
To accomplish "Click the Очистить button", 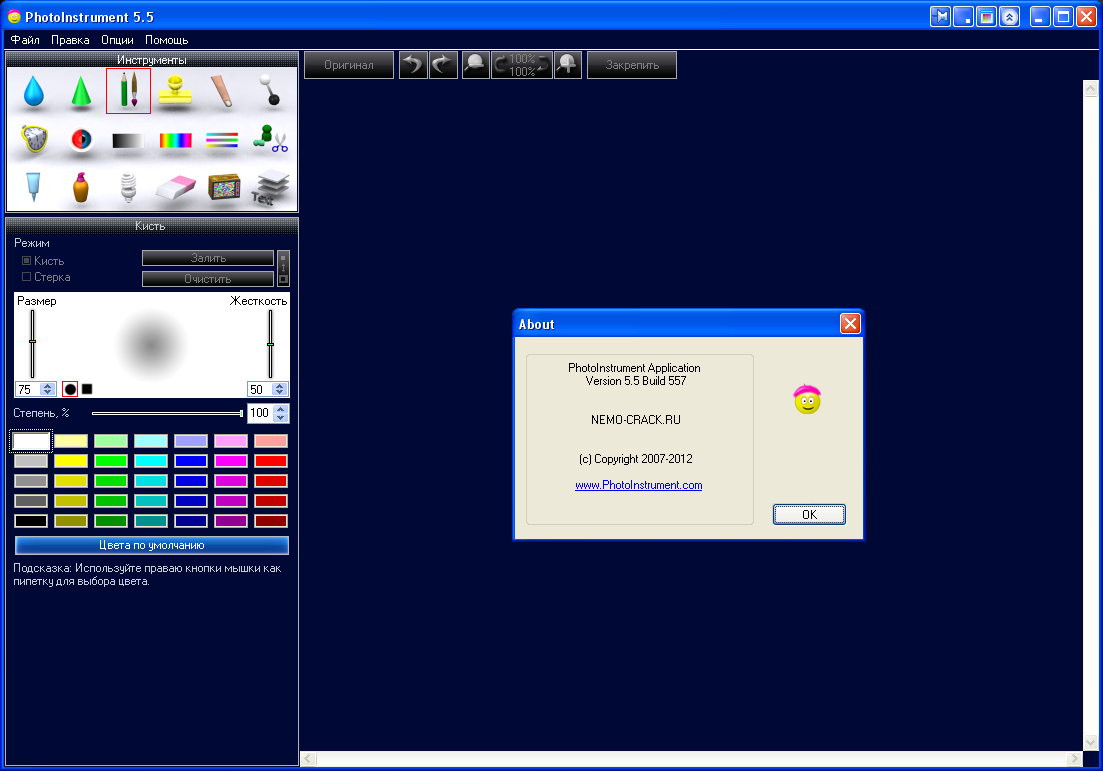I will 208,279.
